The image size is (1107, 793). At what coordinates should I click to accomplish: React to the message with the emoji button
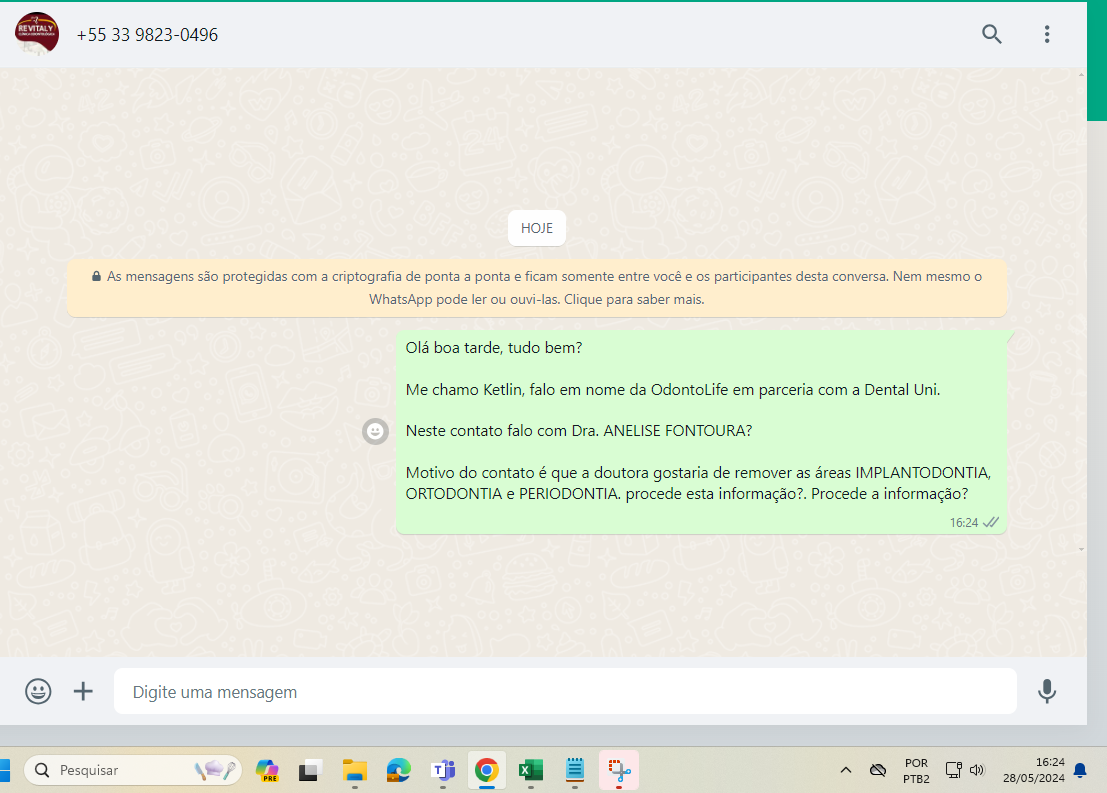coord(376,431)
